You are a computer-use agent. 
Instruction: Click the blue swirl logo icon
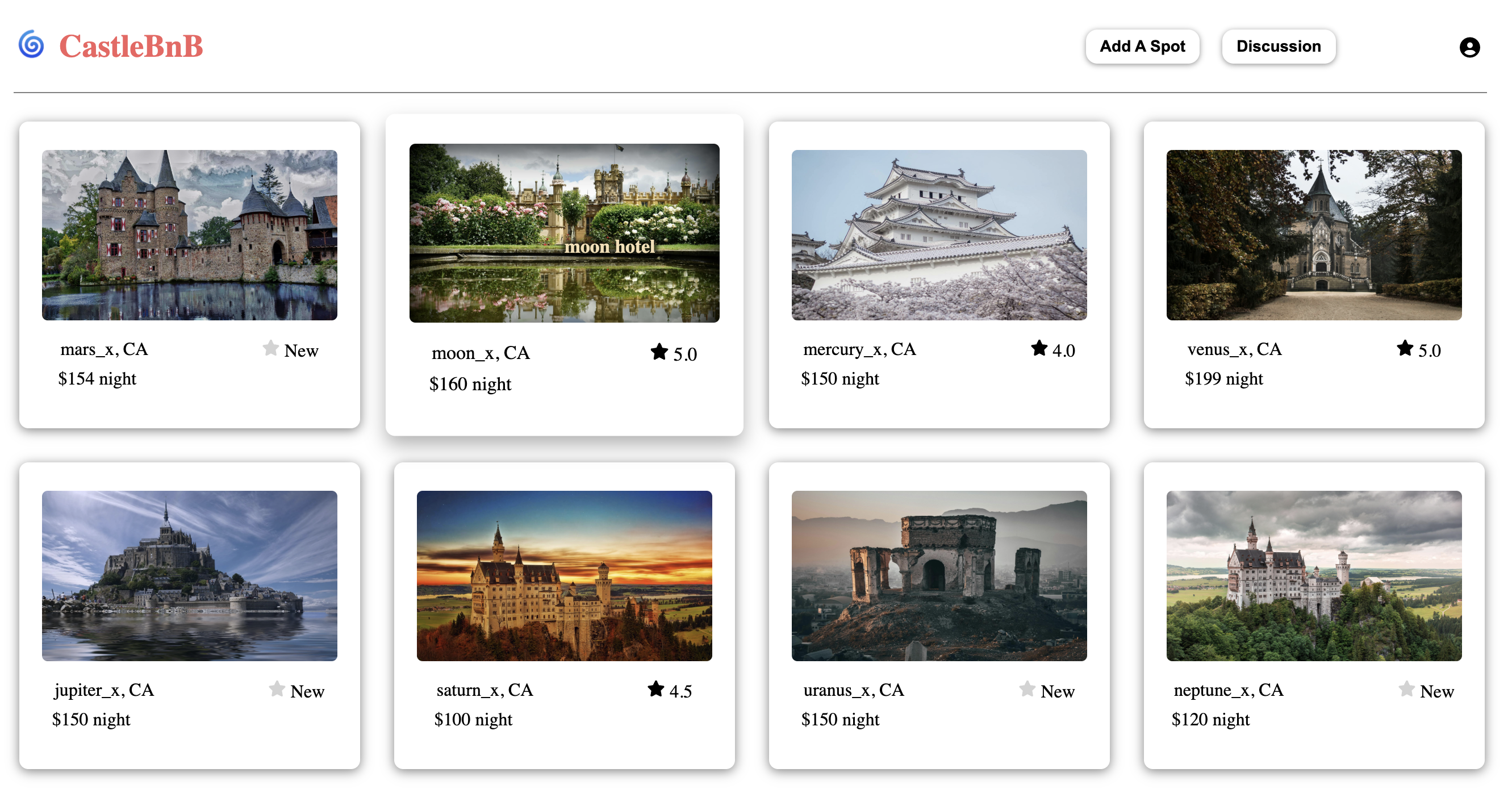pyautogui.click(x=31, y=45)
